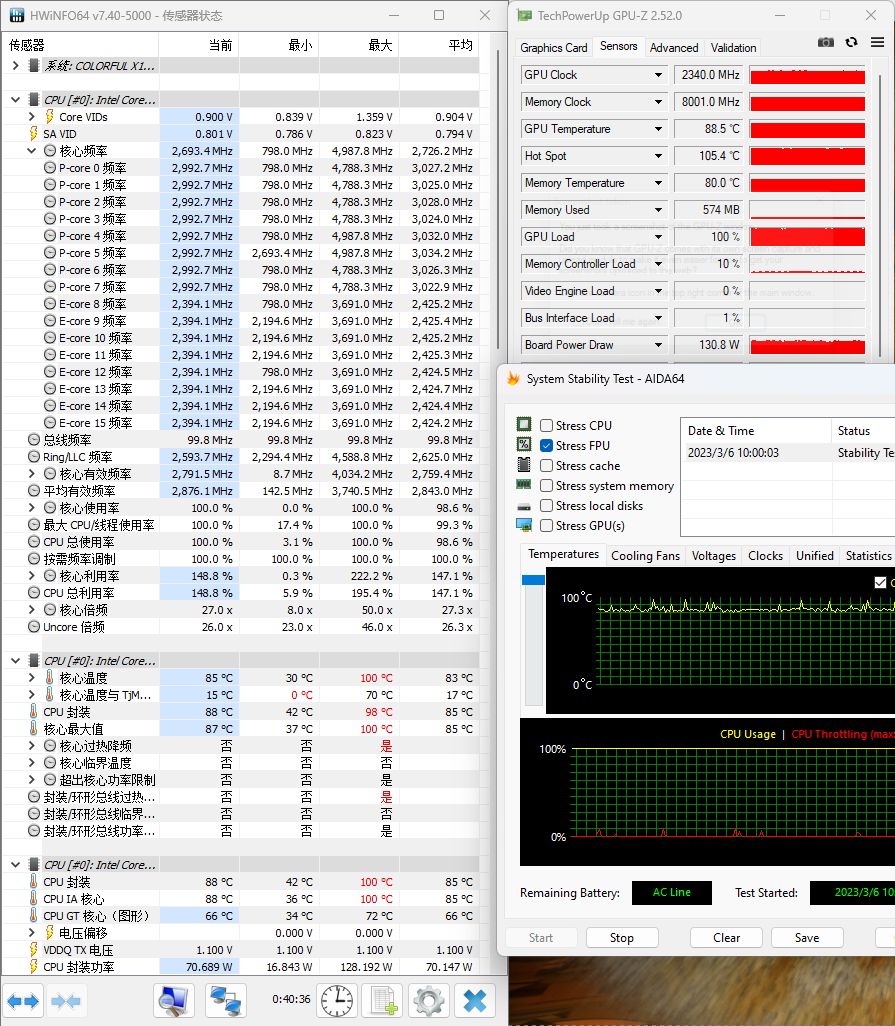The image size is (895, 1026).
Task: Open HWiNFO sensor summary monitor icon
Action: click(x=174, y=1001)
